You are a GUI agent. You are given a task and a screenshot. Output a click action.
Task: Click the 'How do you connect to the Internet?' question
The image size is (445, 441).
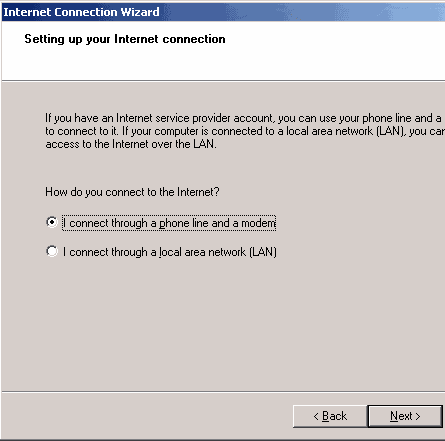pyautogui.click(x=132, y=192)
